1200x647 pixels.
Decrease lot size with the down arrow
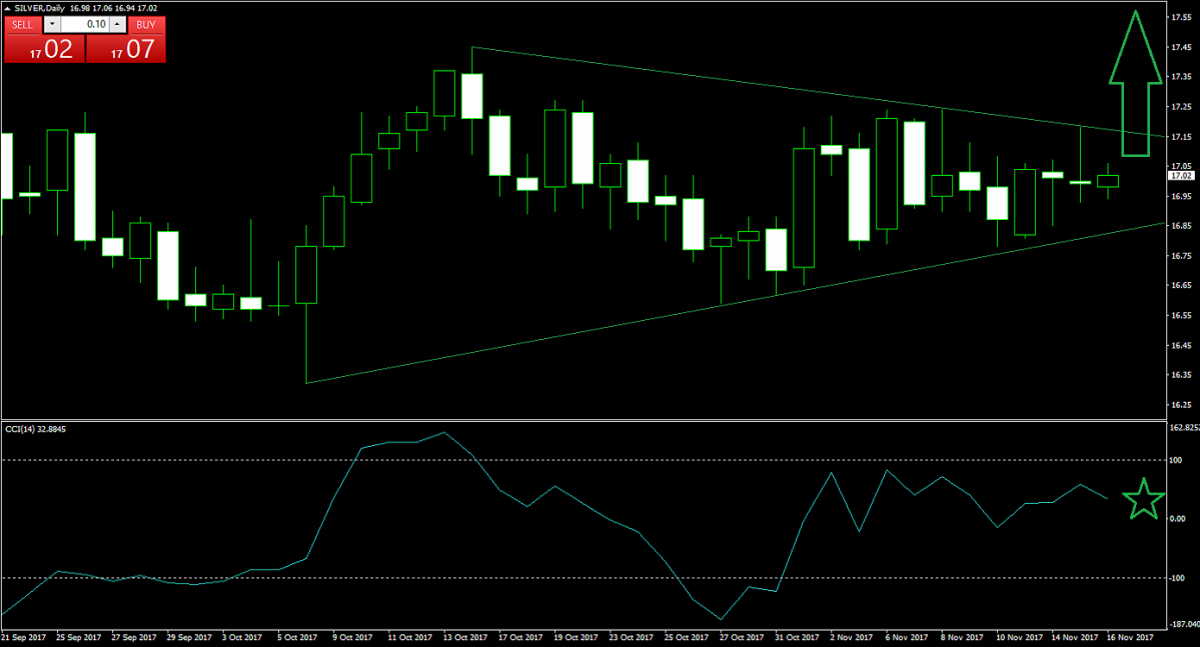click(50, 23)
